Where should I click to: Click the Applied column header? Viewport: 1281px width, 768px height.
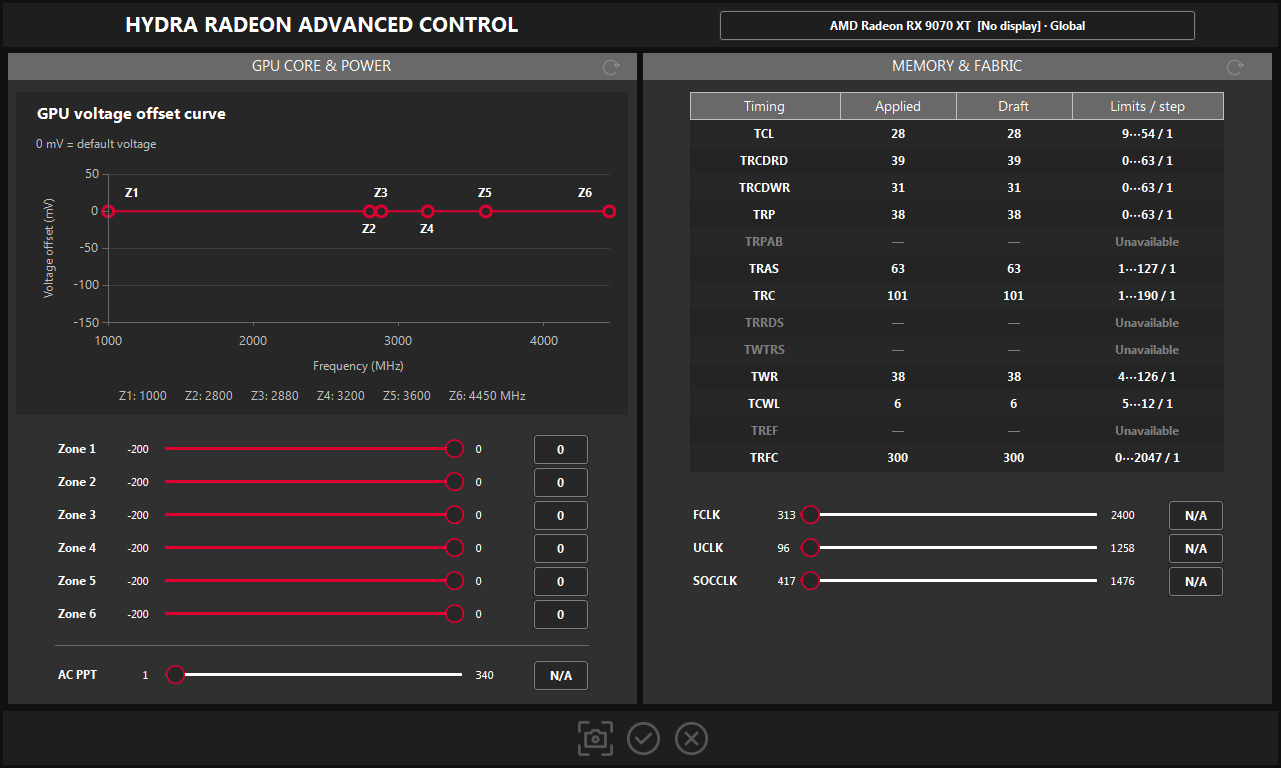(x=898, y=106)
